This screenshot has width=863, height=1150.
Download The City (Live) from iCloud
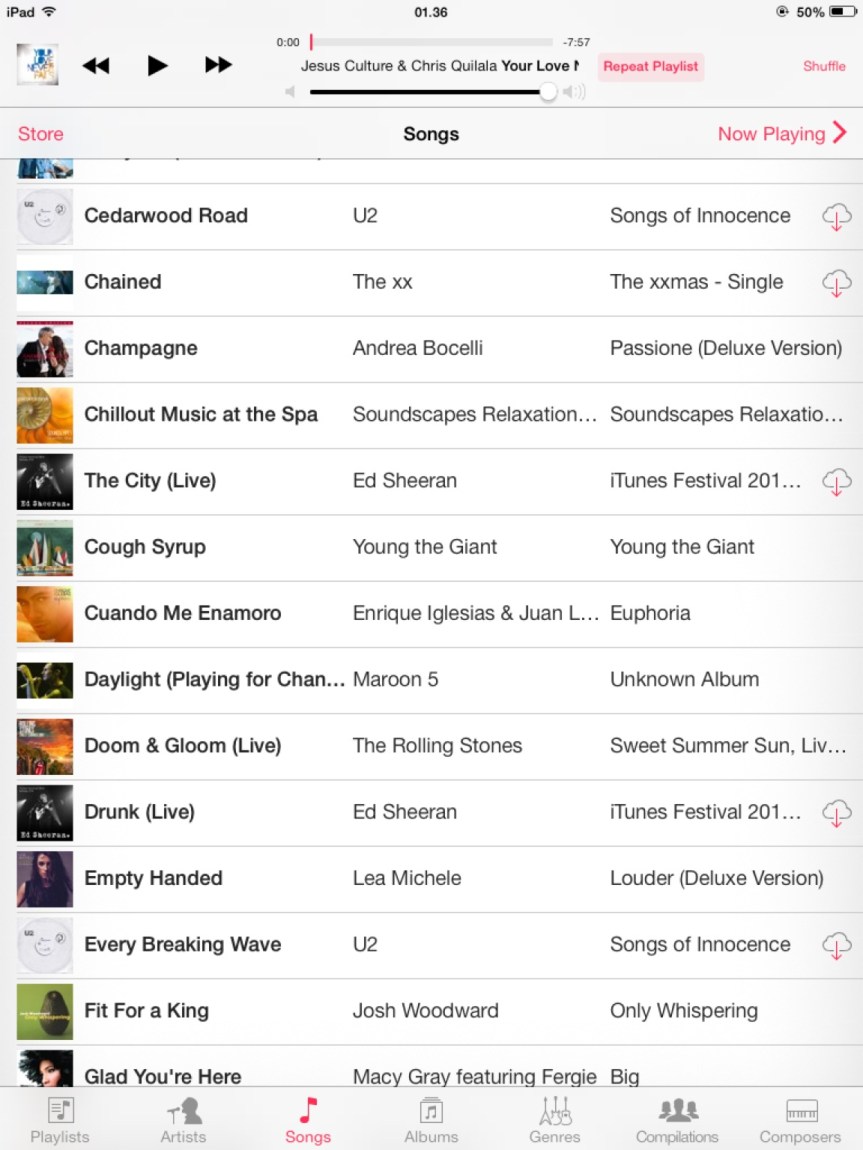(x=836, y=482)
